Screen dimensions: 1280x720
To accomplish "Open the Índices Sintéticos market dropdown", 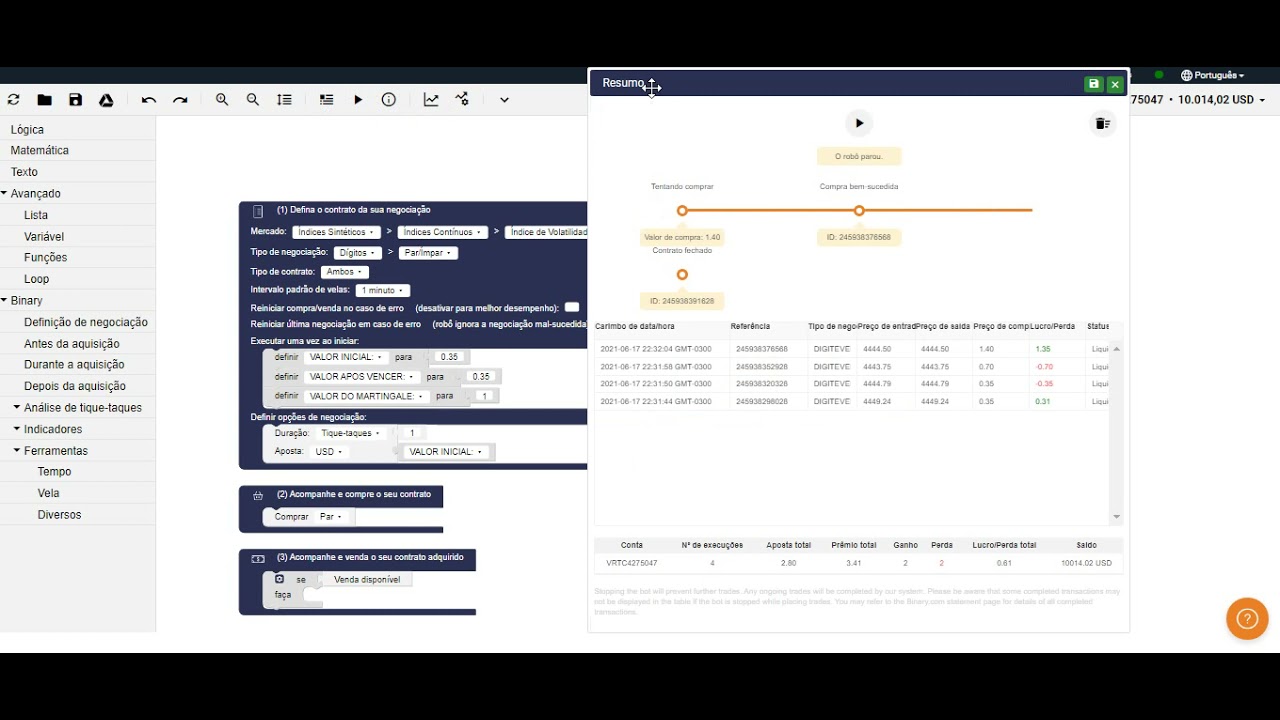I will coord(336,232).
